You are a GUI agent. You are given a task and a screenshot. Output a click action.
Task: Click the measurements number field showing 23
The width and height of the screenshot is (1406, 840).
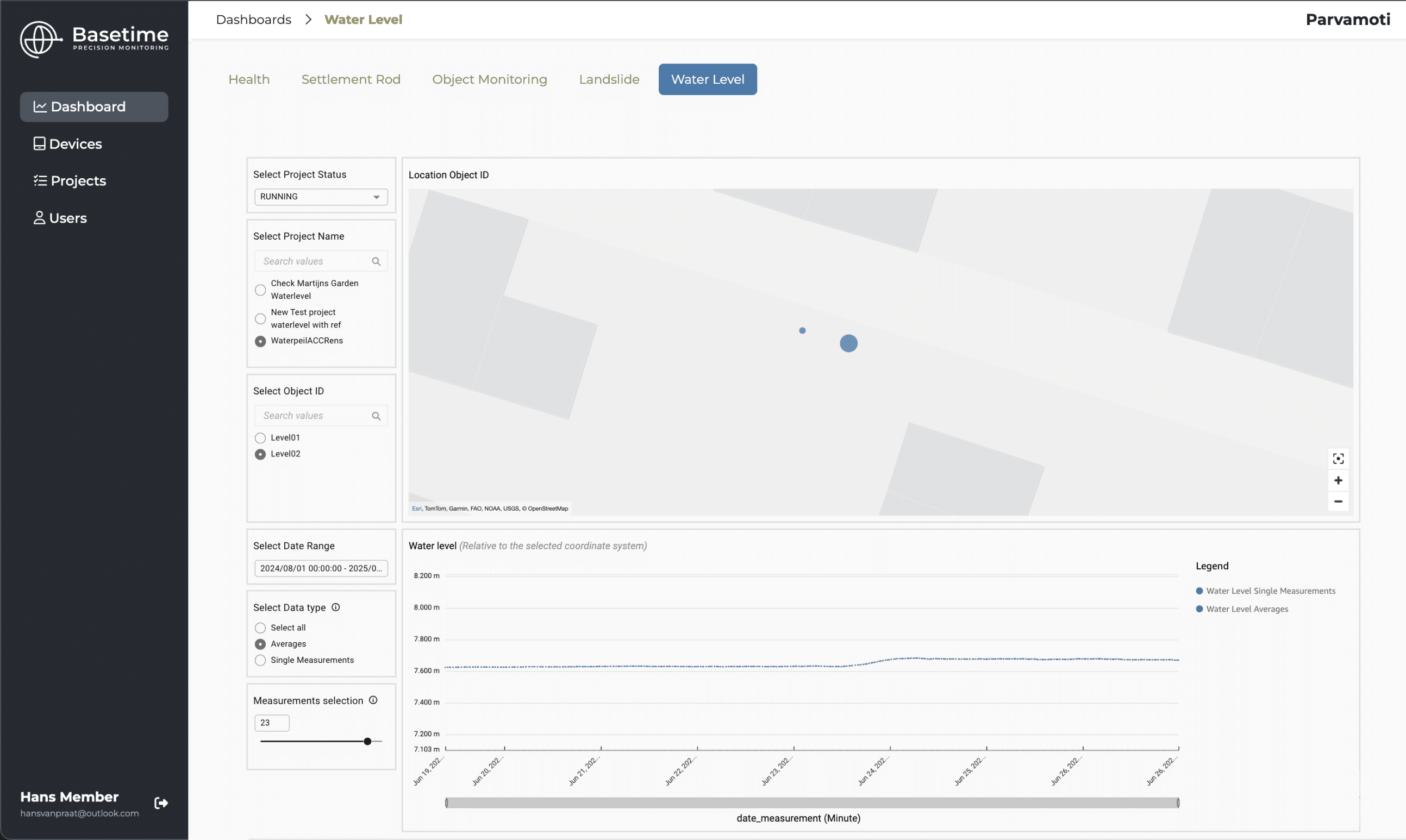(x=272, y=723)
